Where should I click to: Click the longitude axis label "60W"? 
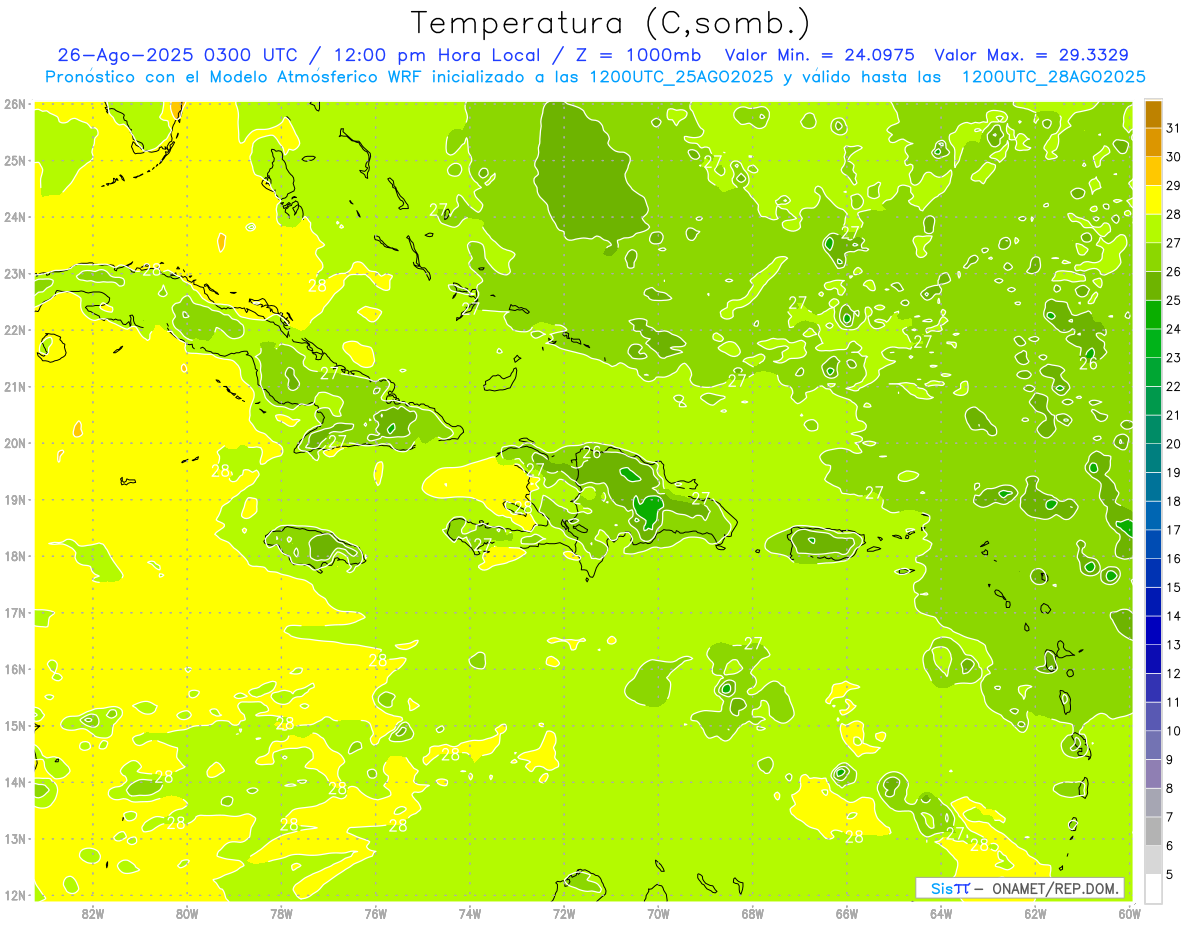tap(1130, 914)
